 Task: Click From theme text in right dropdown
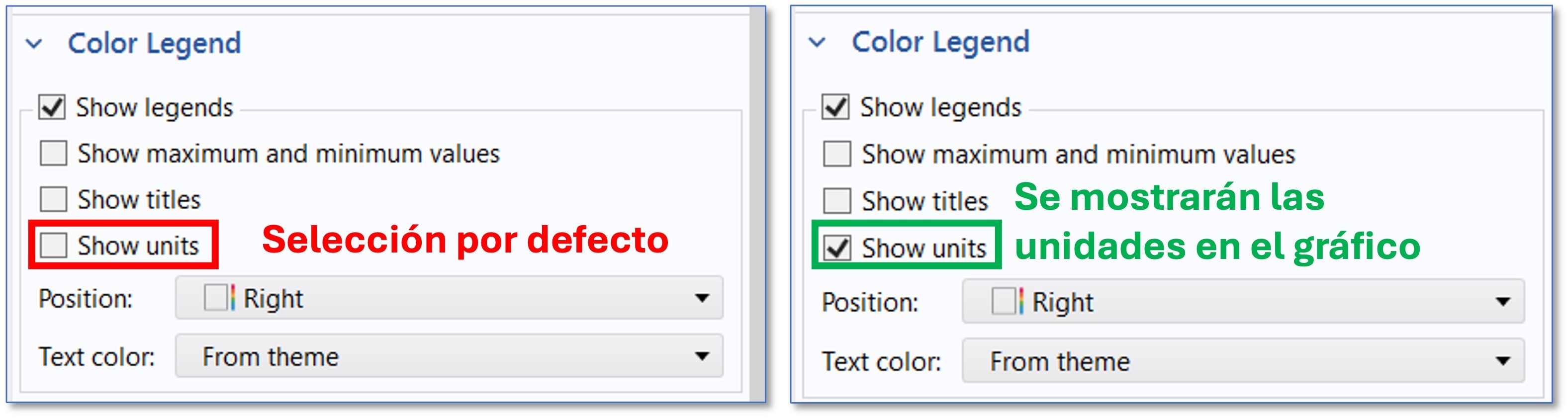click(x=1060, y=362)
